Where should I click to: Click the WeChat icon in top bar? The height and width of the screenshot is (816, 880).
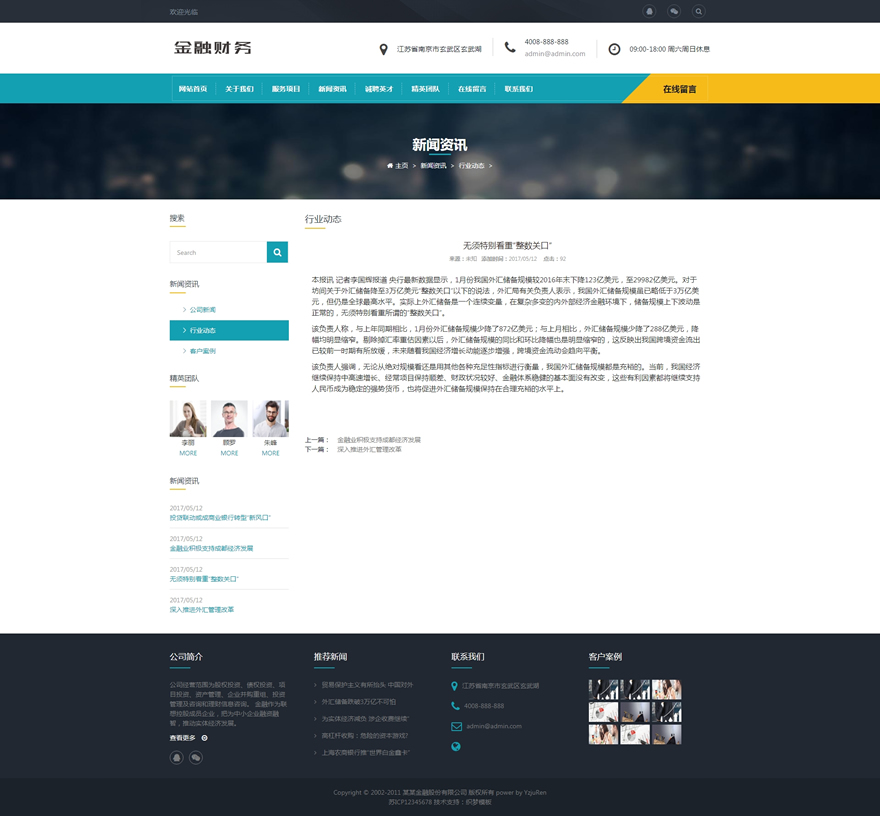674,11
